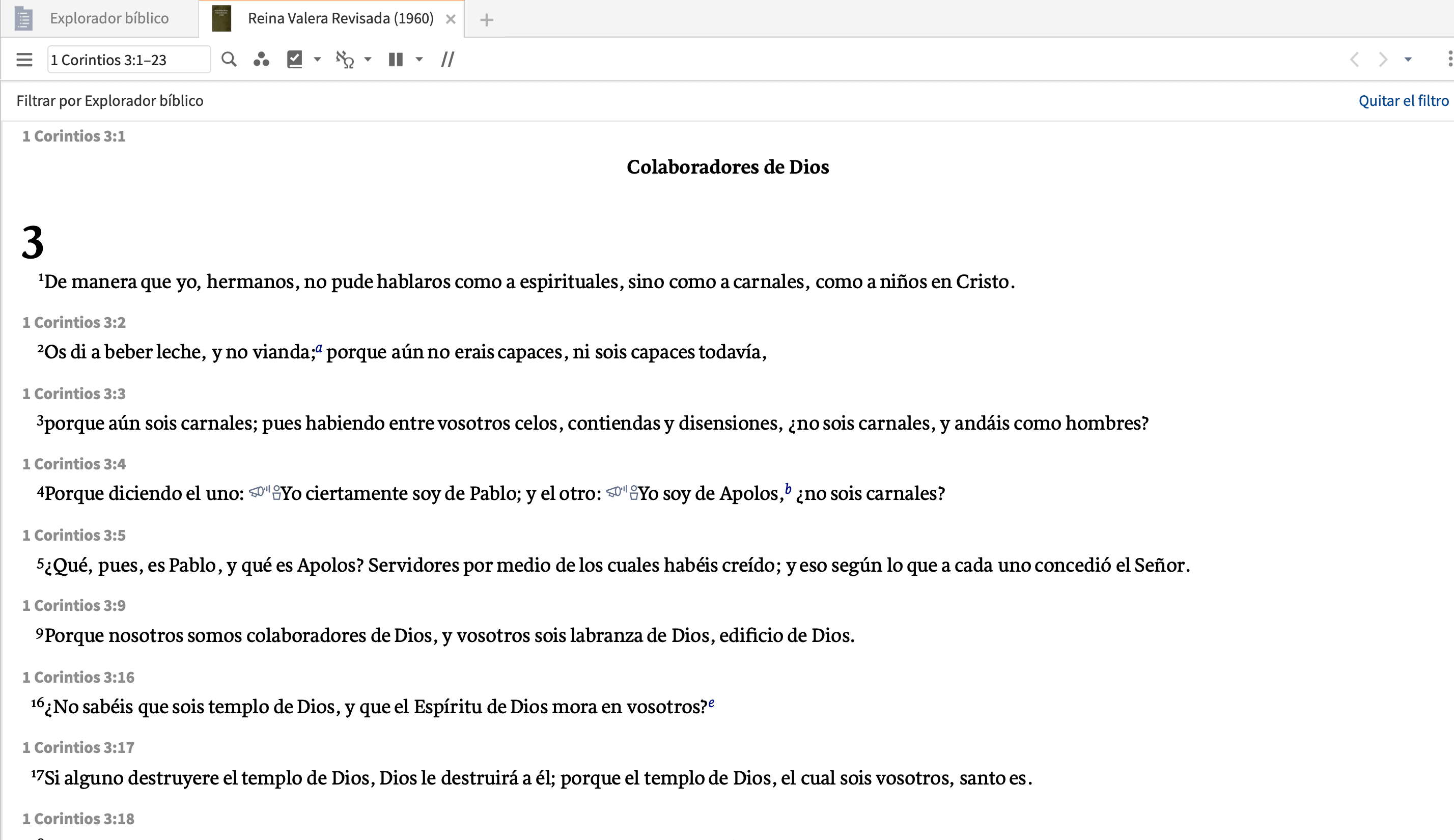Go back using the left arrow
Screen dimensions: 1454x840
(x=1355, y=60)
